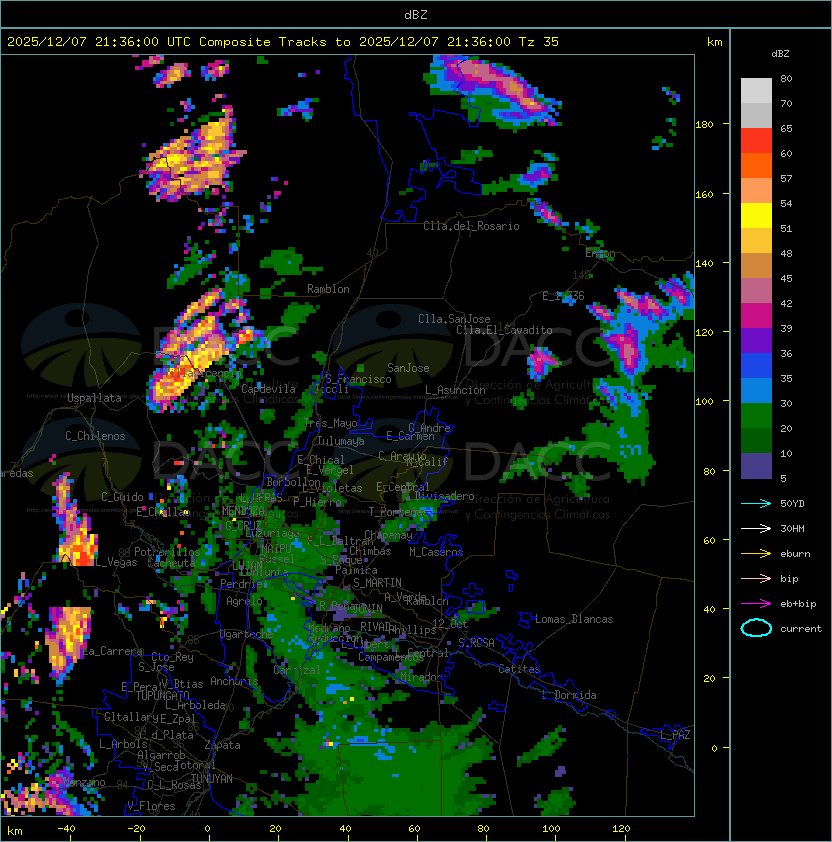Click the cyan 50YD arrow legend icon
This screenshot has width=832, height=842.
756,503
